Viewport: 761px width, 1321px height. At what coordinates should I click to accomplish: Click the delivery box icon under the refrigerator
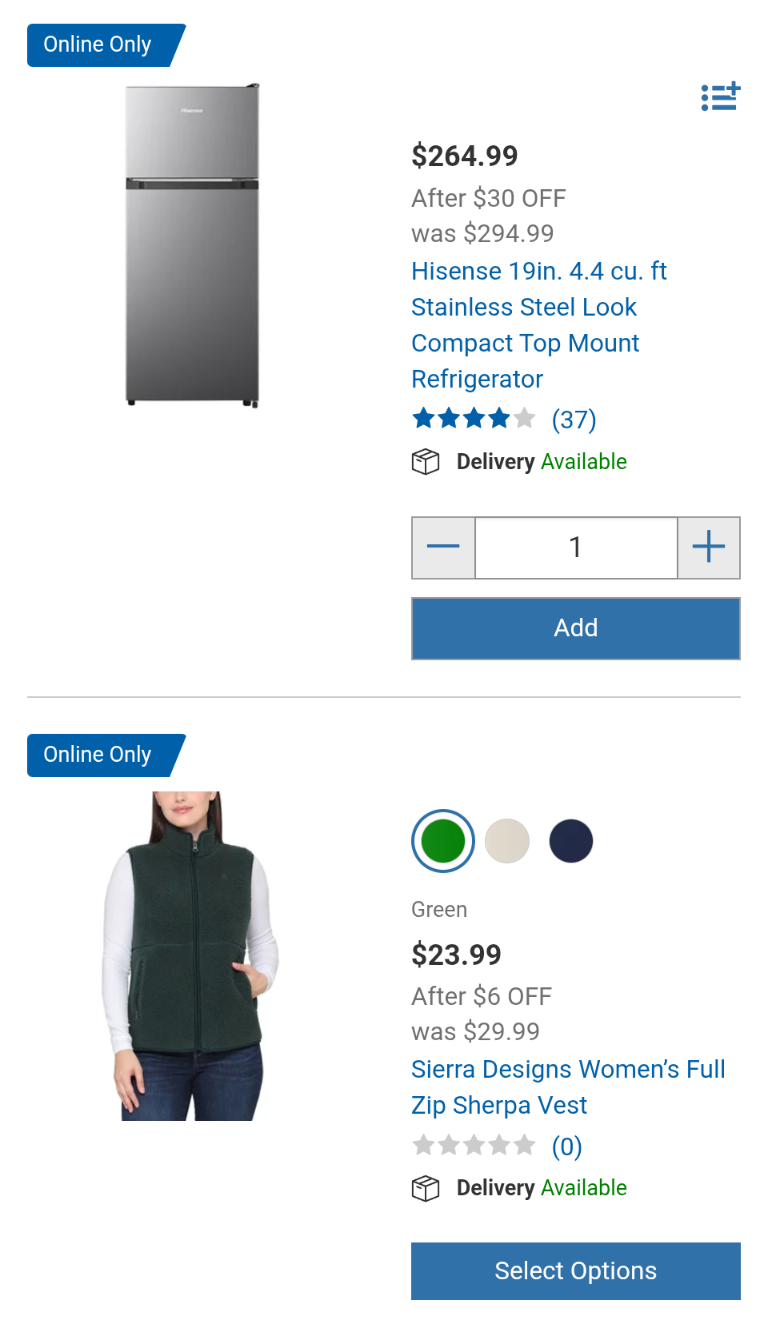(426, 462)
